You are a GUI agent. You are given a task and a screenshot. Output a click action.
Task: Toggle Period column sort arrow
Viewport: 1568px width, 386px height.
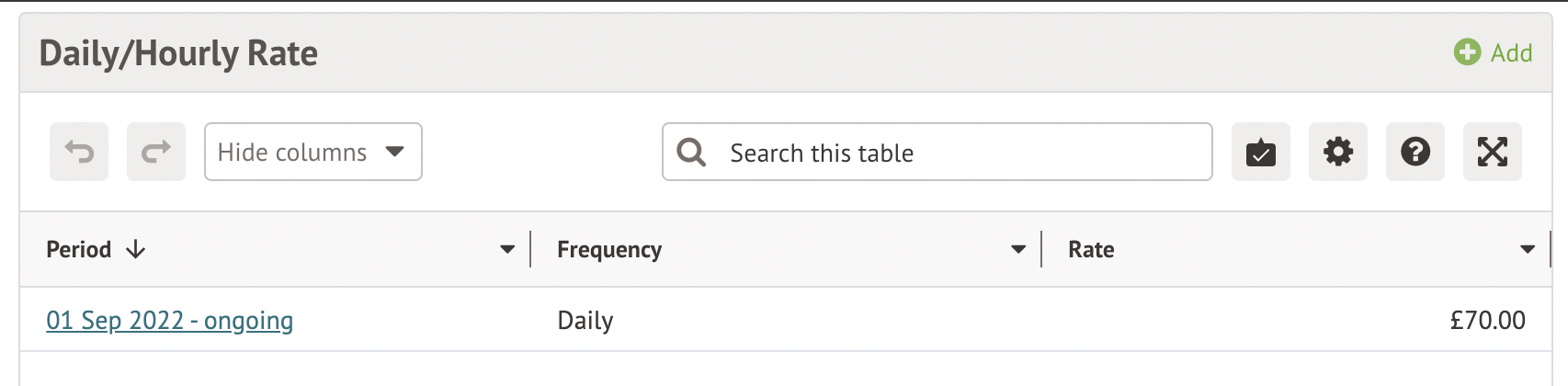pyautogui.click(x=136, y=250)
